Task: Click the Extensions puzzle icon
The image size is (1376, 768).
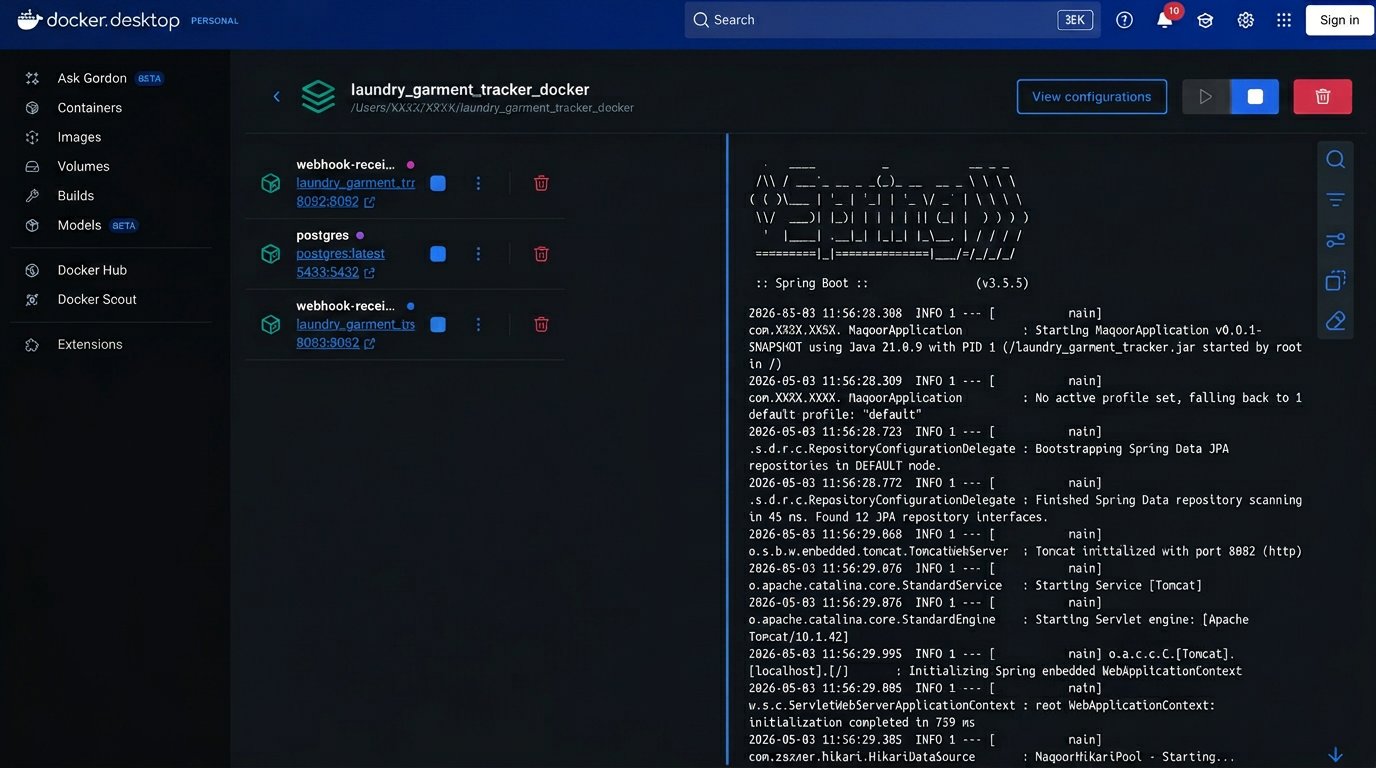Action: click(32, 344)
